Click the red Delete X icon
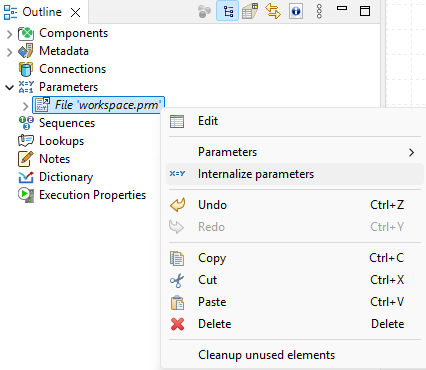The image size is (426, 370). pyautogui.click(x=177, y=324)
